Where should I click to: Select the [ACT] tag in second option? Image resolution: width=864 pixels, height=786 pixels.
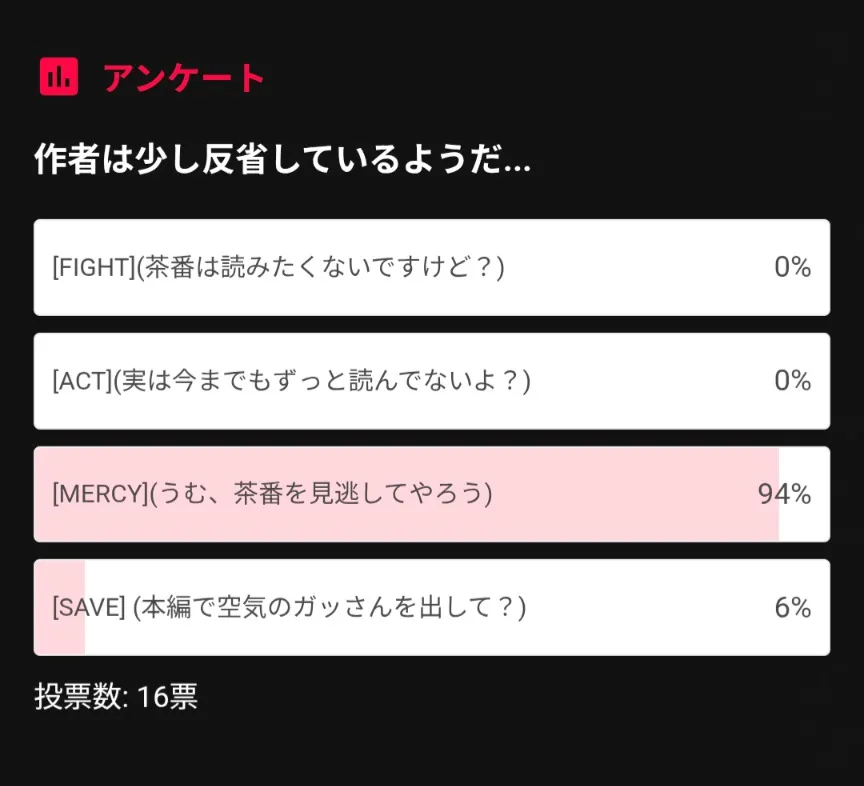pos(82,381)
